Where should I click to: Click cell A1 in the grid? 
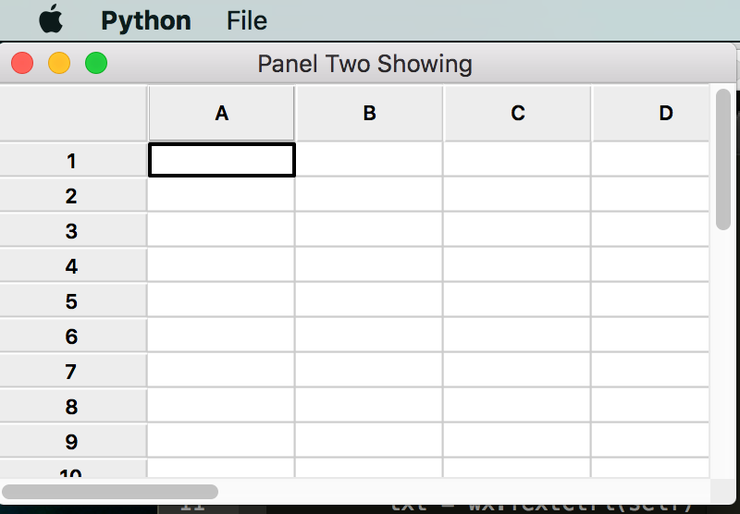[221, 160]
